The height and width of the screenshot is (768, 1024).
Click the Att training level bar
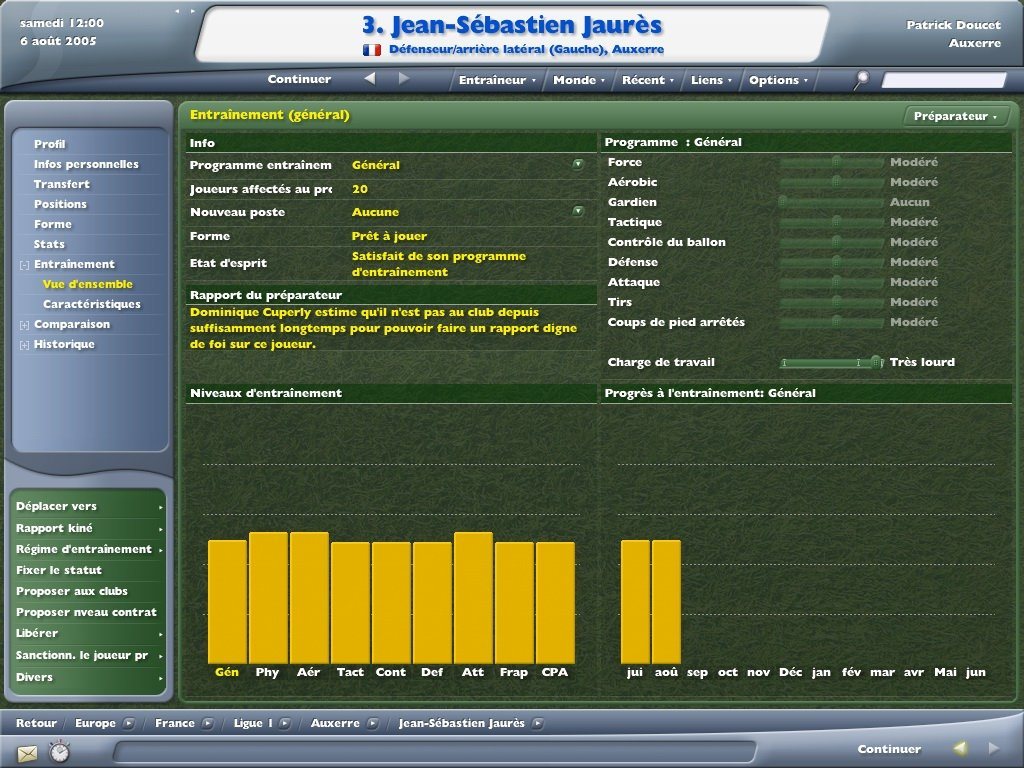[x=473, y=598]
